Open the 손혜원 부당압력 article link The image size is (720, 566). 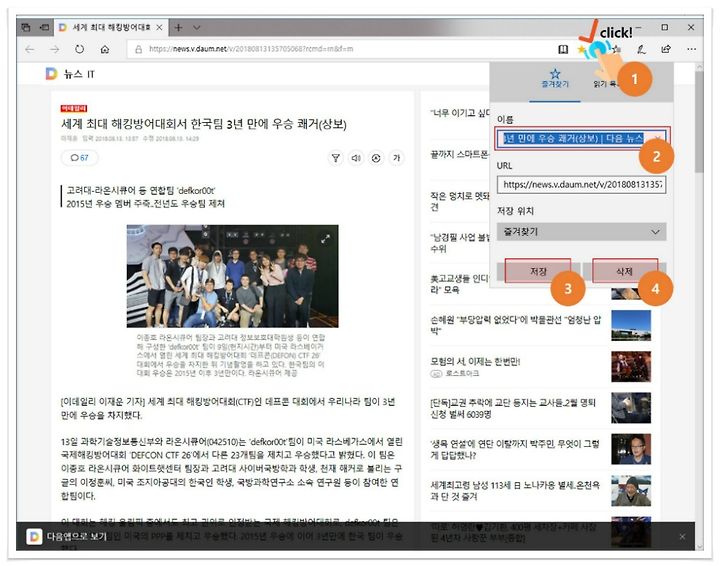click(515, 325)
